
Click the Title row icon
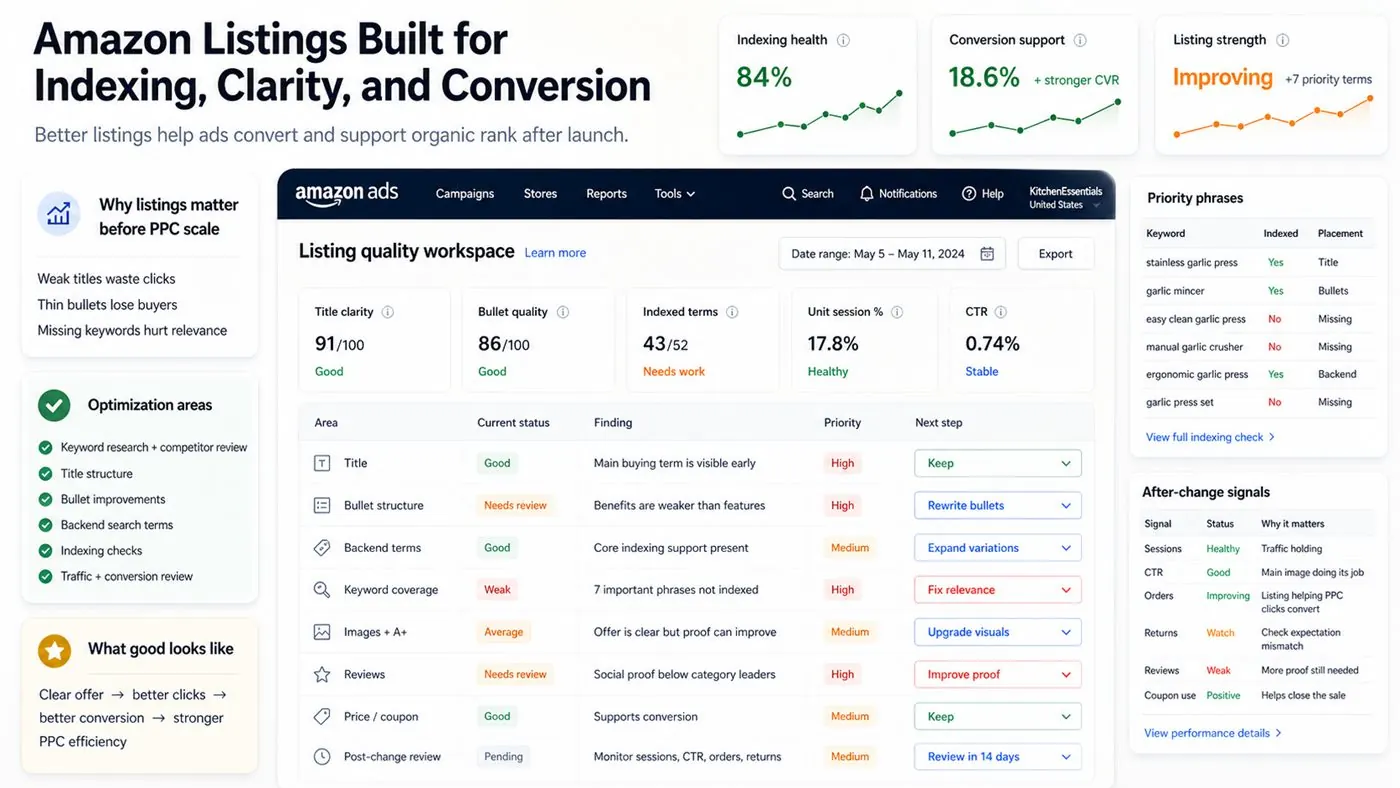[x=322, y=463]
